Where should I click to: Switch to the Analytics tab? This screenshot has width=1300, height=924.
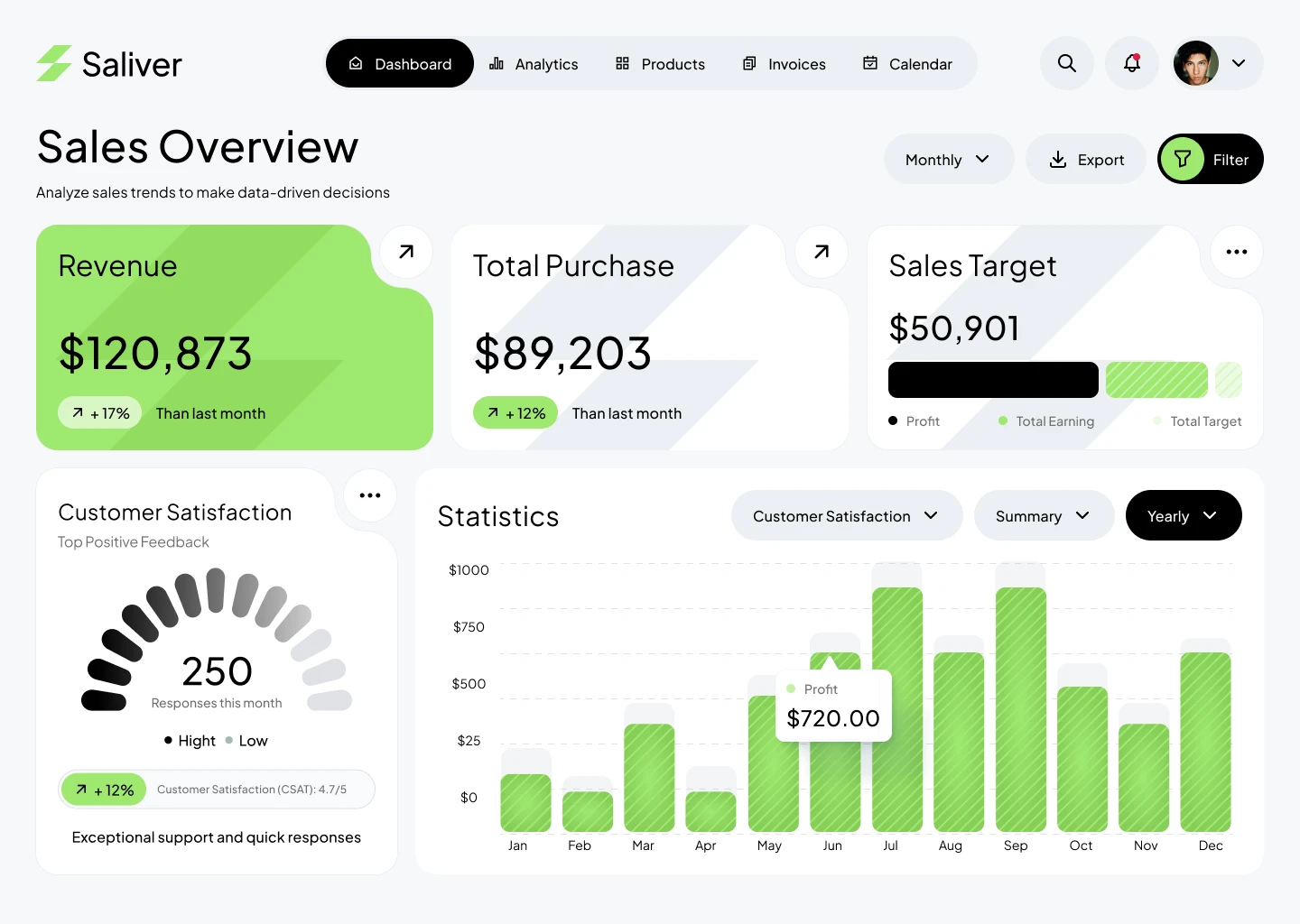pos(534,63)
